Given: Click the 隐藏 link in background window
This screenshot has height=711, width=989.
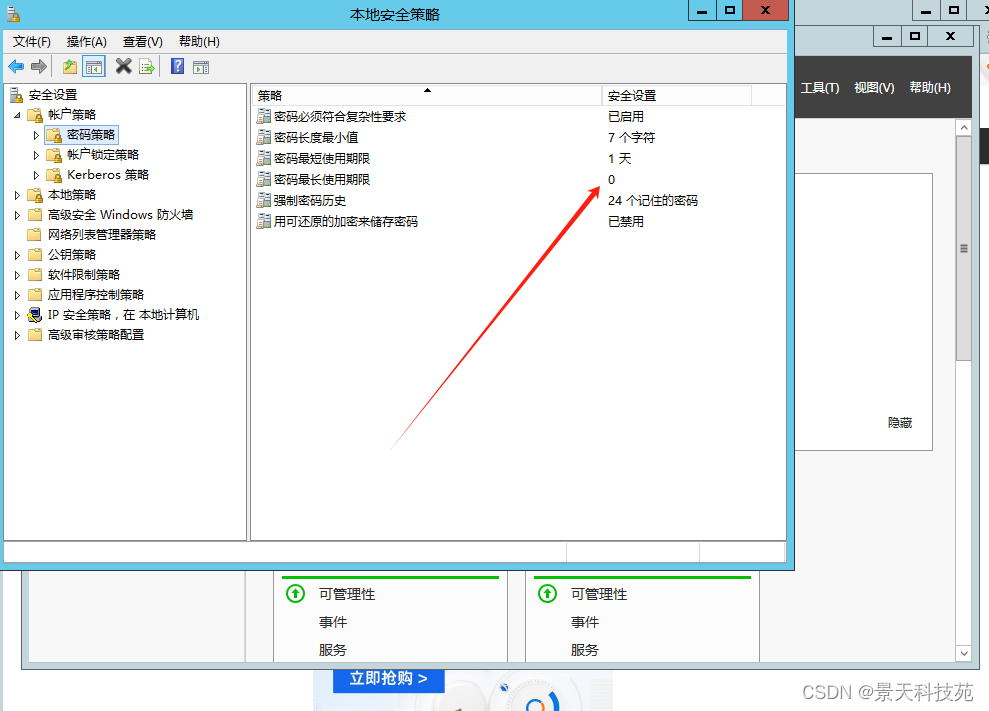Looking at the screenshot, I should click(x=900, y=423).
